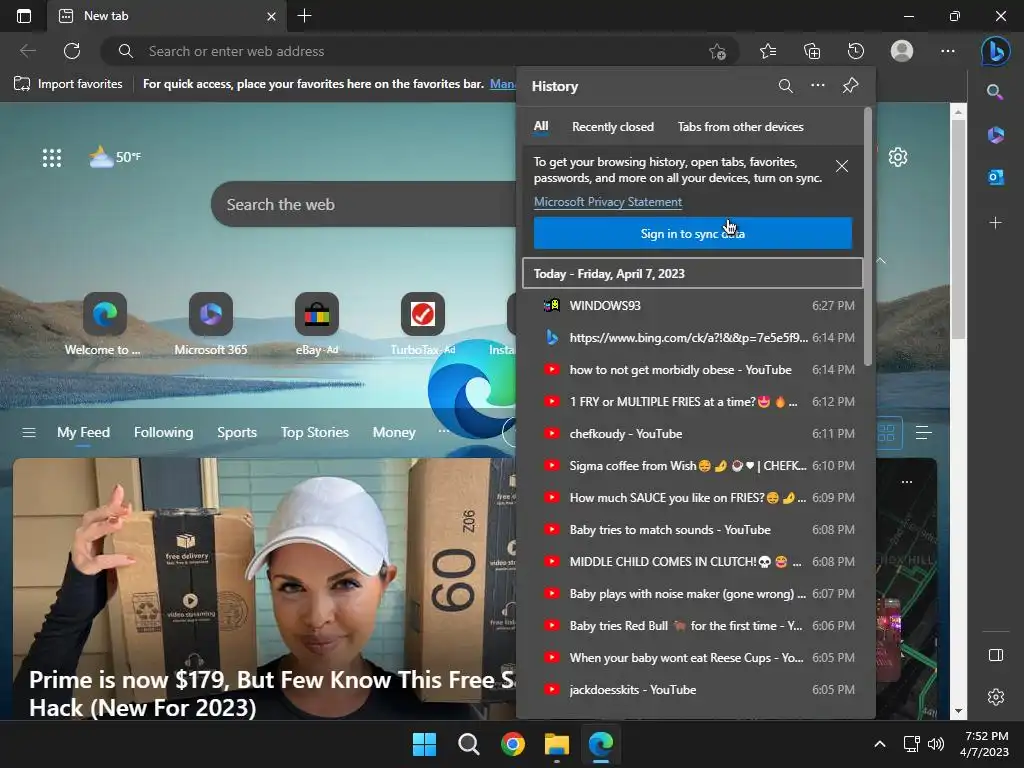Viewport: 1024px width, 768px height.
Task: Add a site to the sidebar plus
Action: tap(995, 223)
